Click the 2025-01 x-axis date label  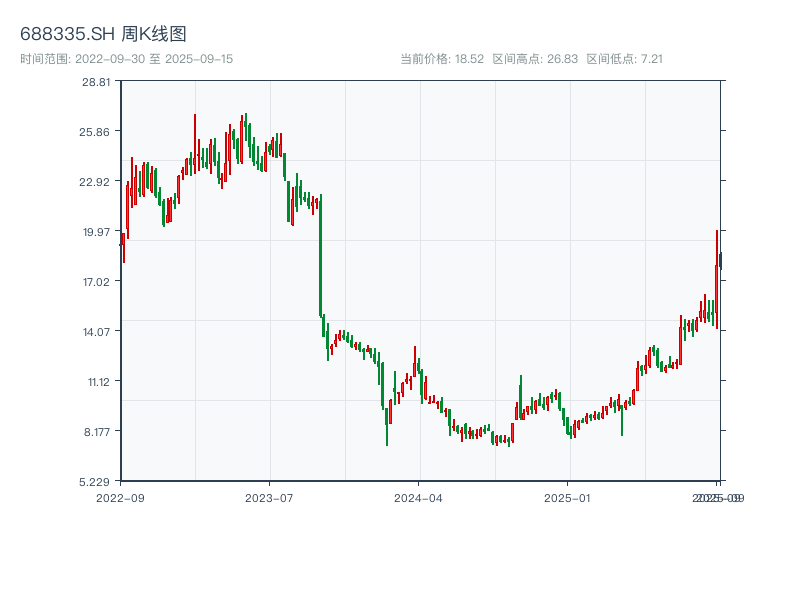click(569, 497)
